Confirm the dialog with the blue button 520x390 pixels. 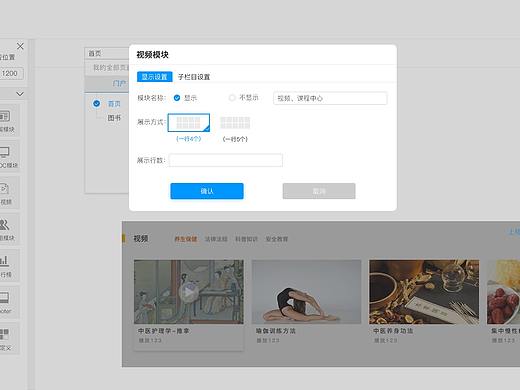[207, 191]
